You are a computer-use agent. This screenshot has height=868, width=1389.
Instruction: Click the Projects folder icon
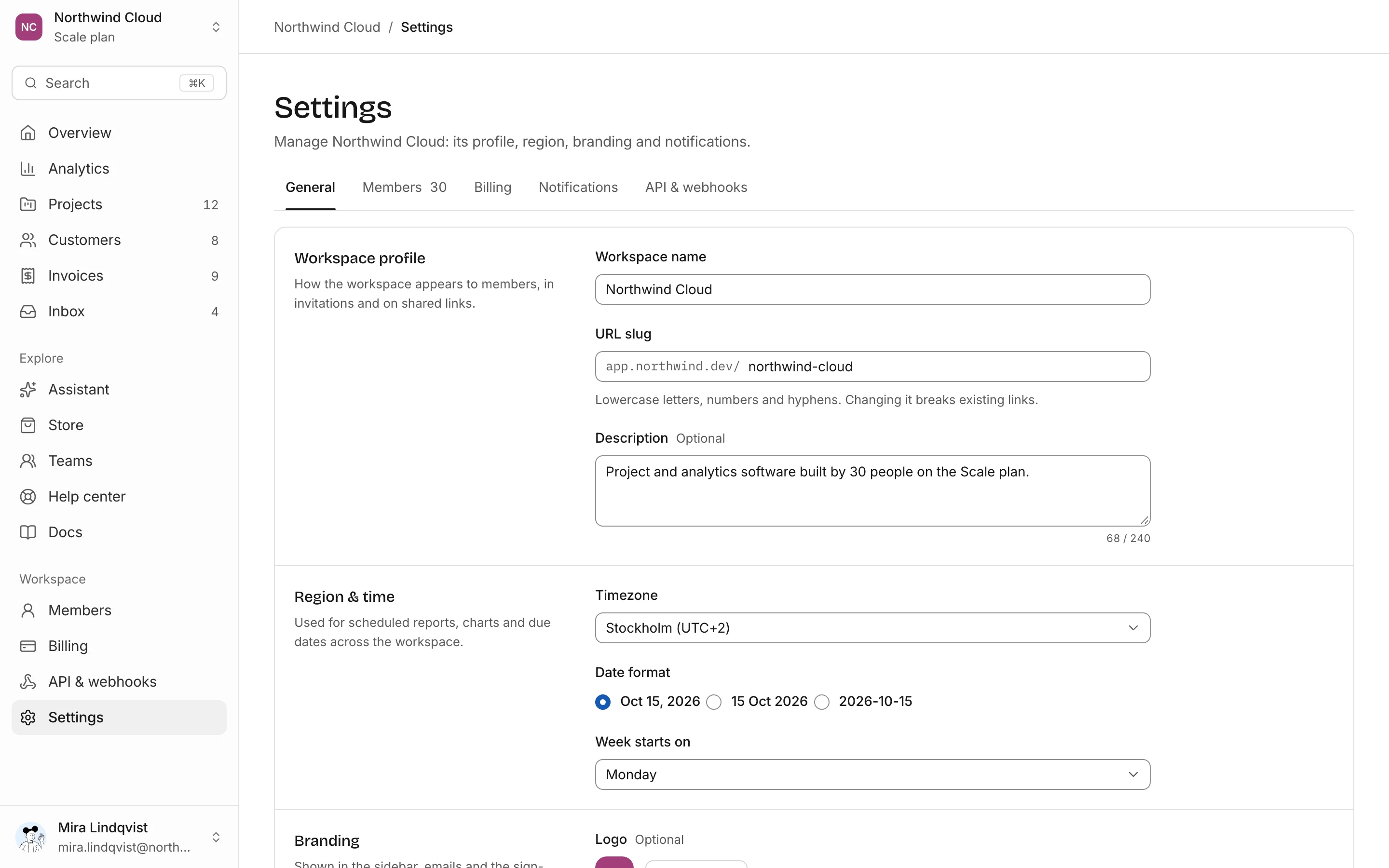point(27,204)
